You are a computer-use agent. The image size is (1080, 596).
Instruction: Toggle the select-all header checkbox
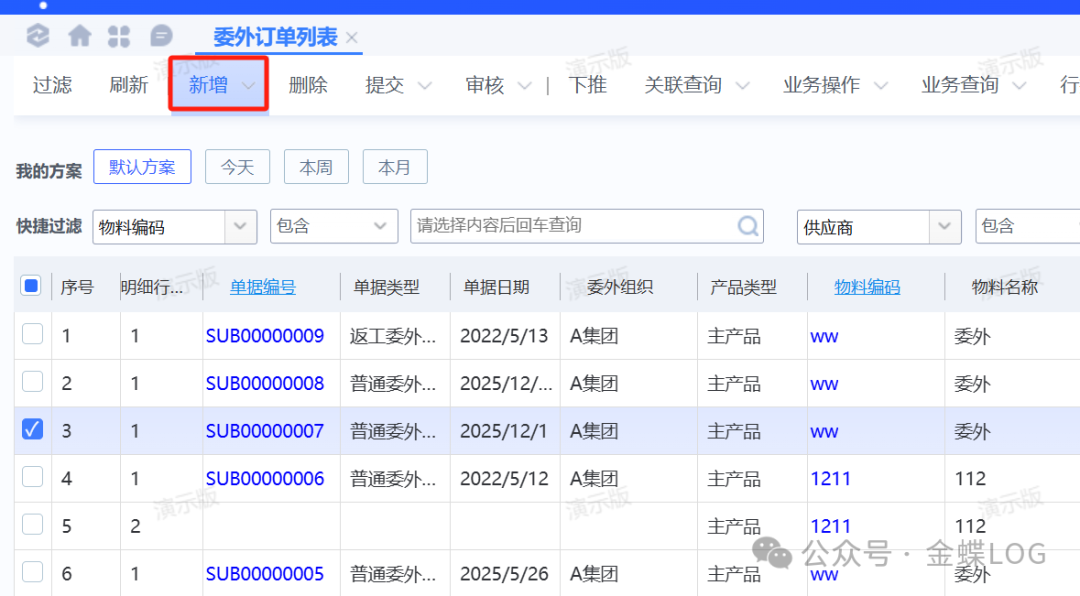point(31,286)
